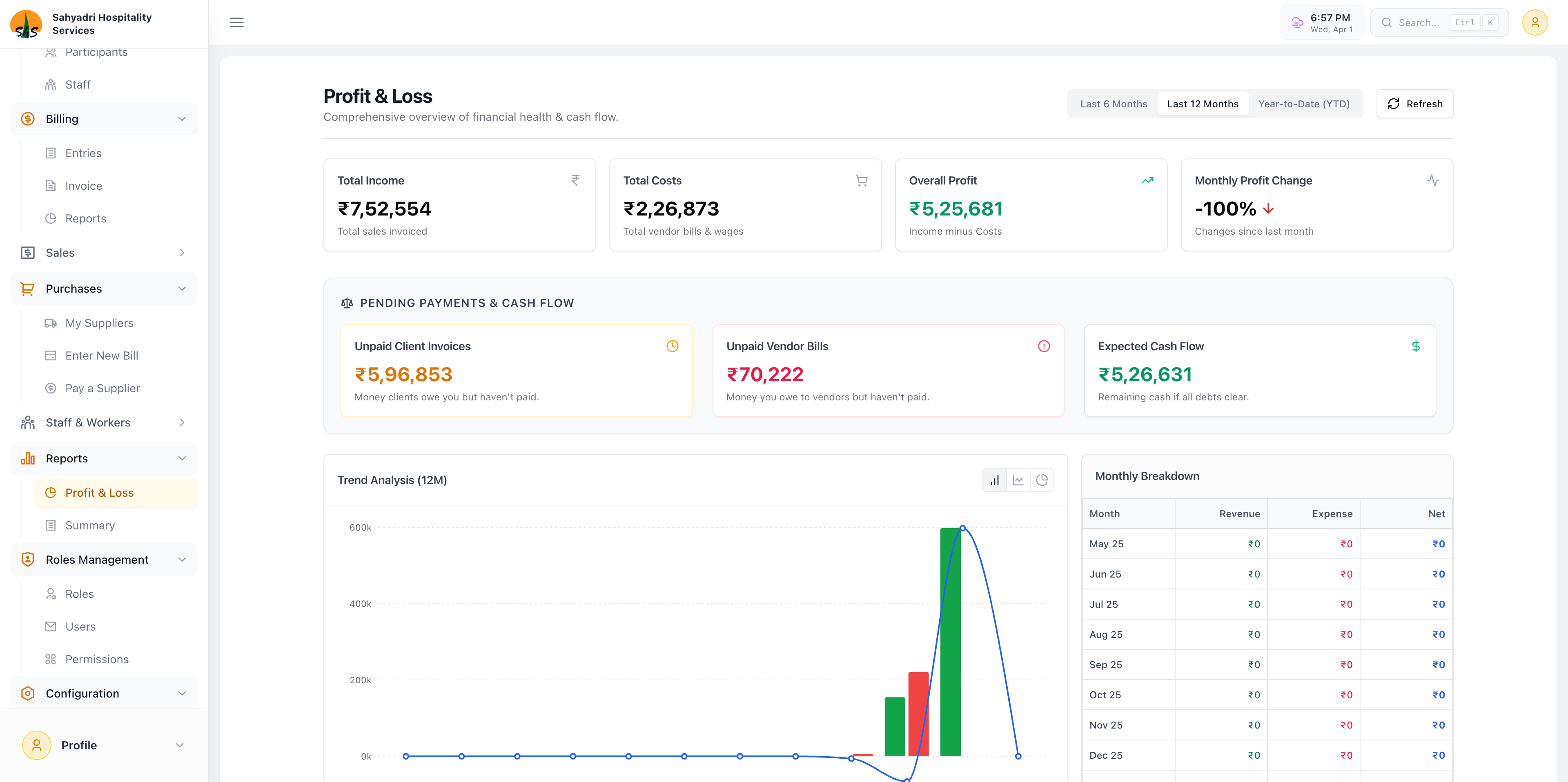Click the grid icon beside Permissions

[51, 659]
